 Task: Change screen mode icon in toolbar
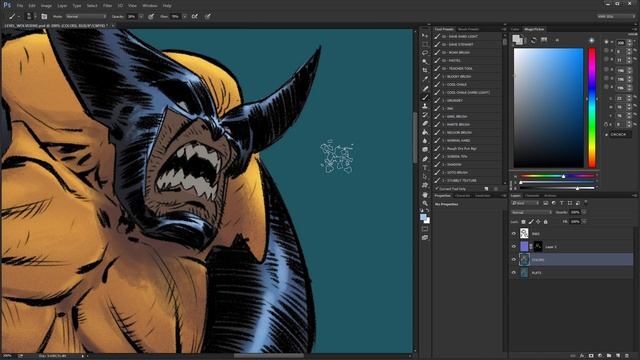click(425, 238)
